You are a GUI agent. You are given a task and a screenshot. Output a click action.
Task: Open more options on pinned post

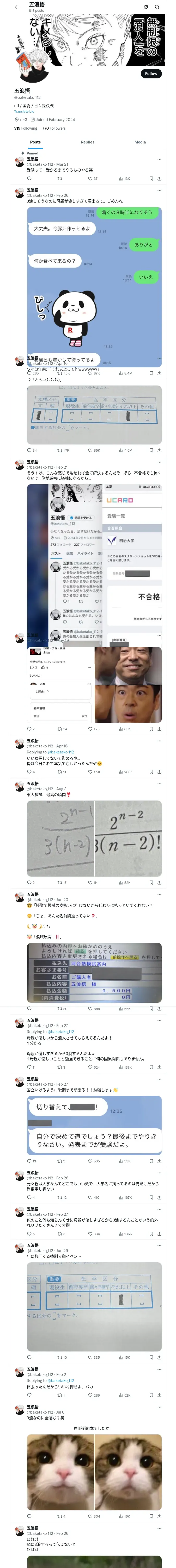tap(159, 159)
